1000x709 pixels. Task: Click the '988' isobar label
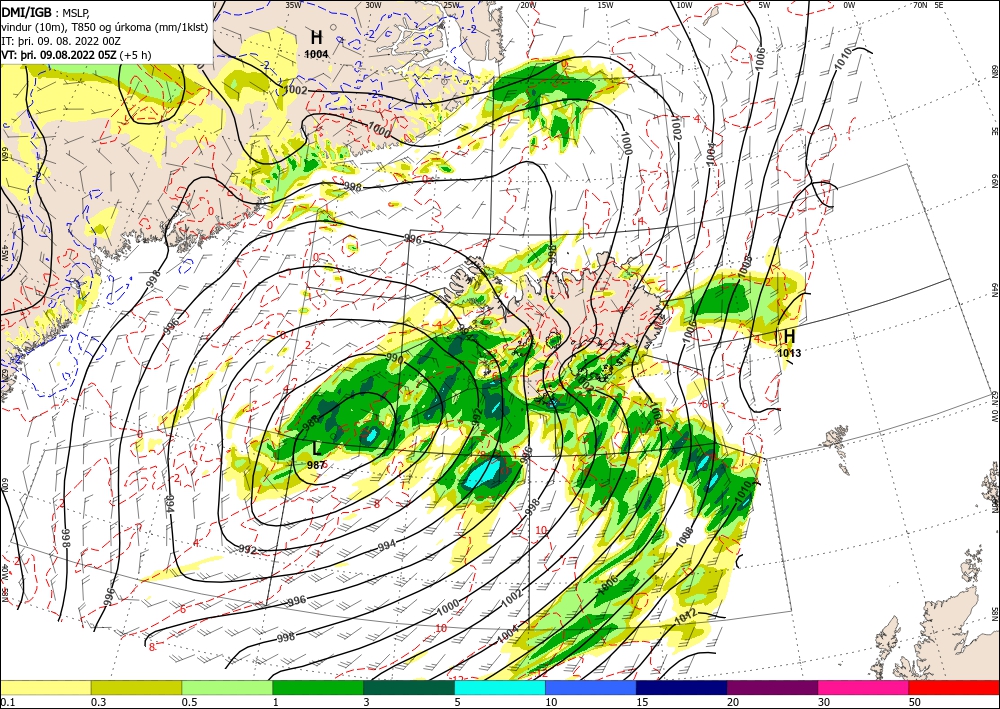click(x=311, y=421)
